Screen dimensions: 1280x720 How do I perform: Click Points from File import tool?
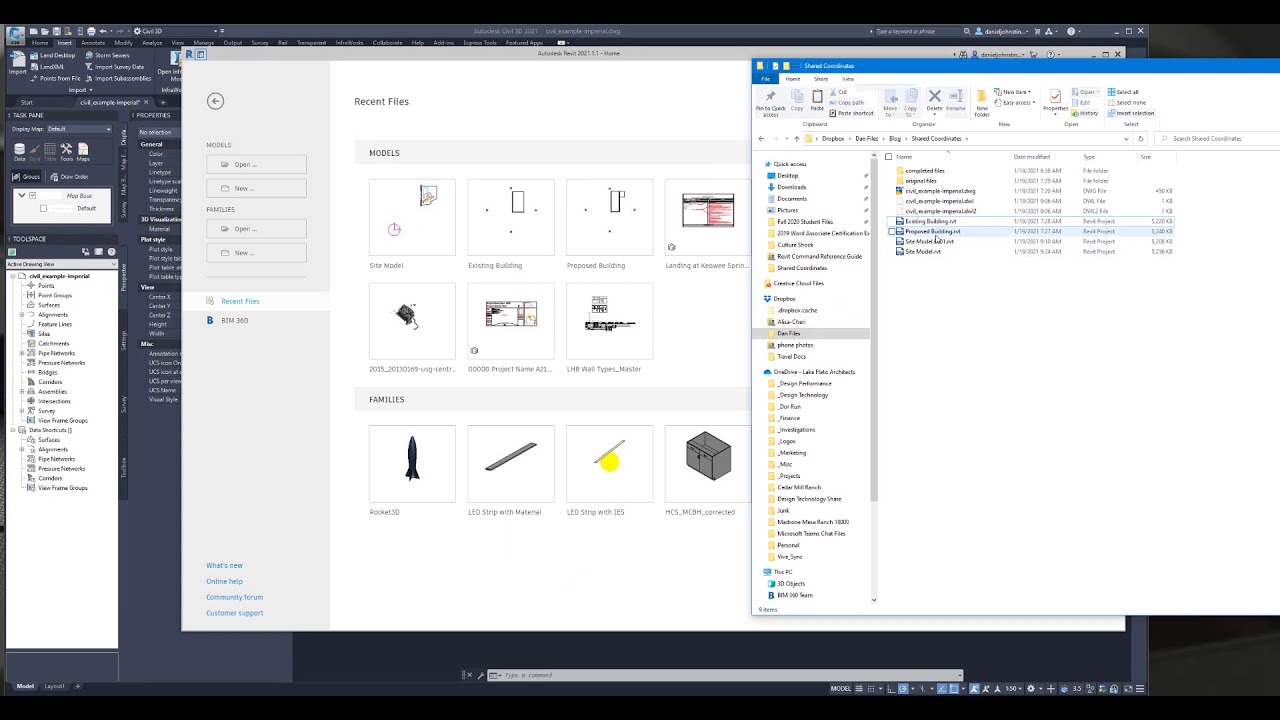[x=56, y=78]
